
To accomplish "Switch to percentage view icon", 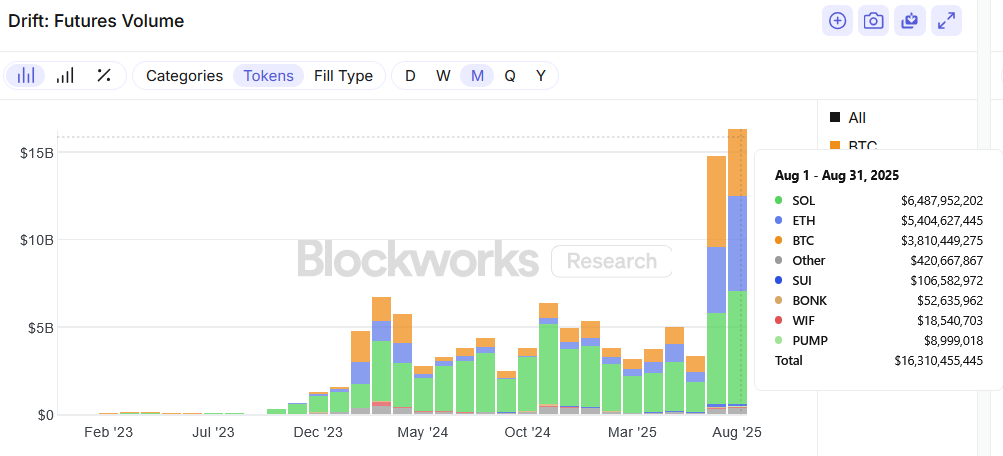I will [x=104, y=75].
